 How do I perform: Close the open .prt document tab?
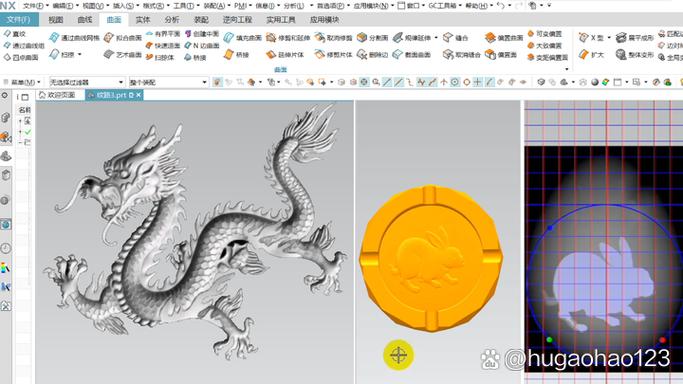coord(139,95)
